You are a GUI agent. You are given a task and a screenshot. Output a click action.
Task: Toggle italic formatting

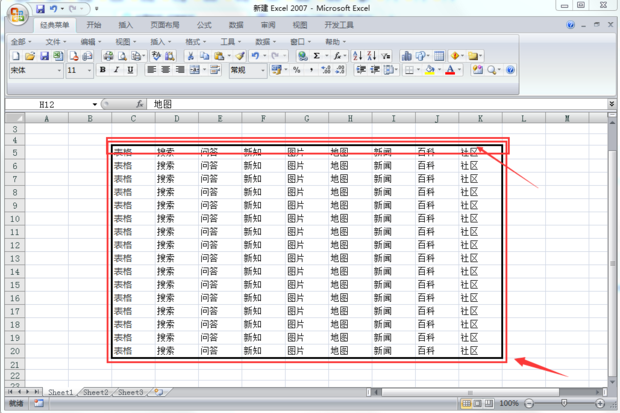click(117, 70)
